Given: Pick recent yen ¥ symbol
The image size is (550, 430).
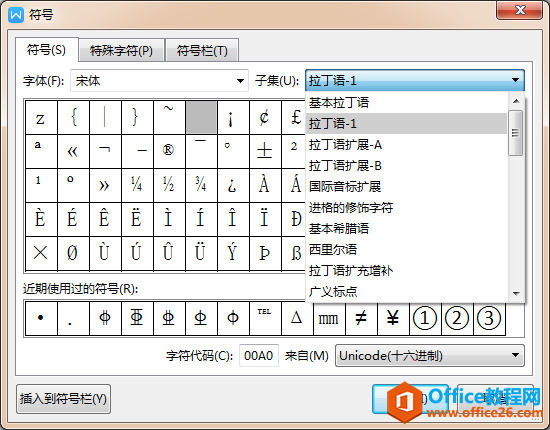Looking at the screenshot, I should click(x=393, y=318).
